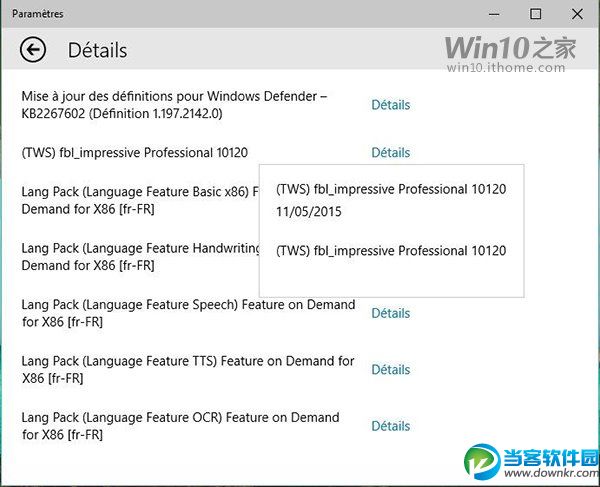Screen dimensions: 600x487
Task: Select Language Feature Handwriting pack entry
Action: (x=140, y=257)
